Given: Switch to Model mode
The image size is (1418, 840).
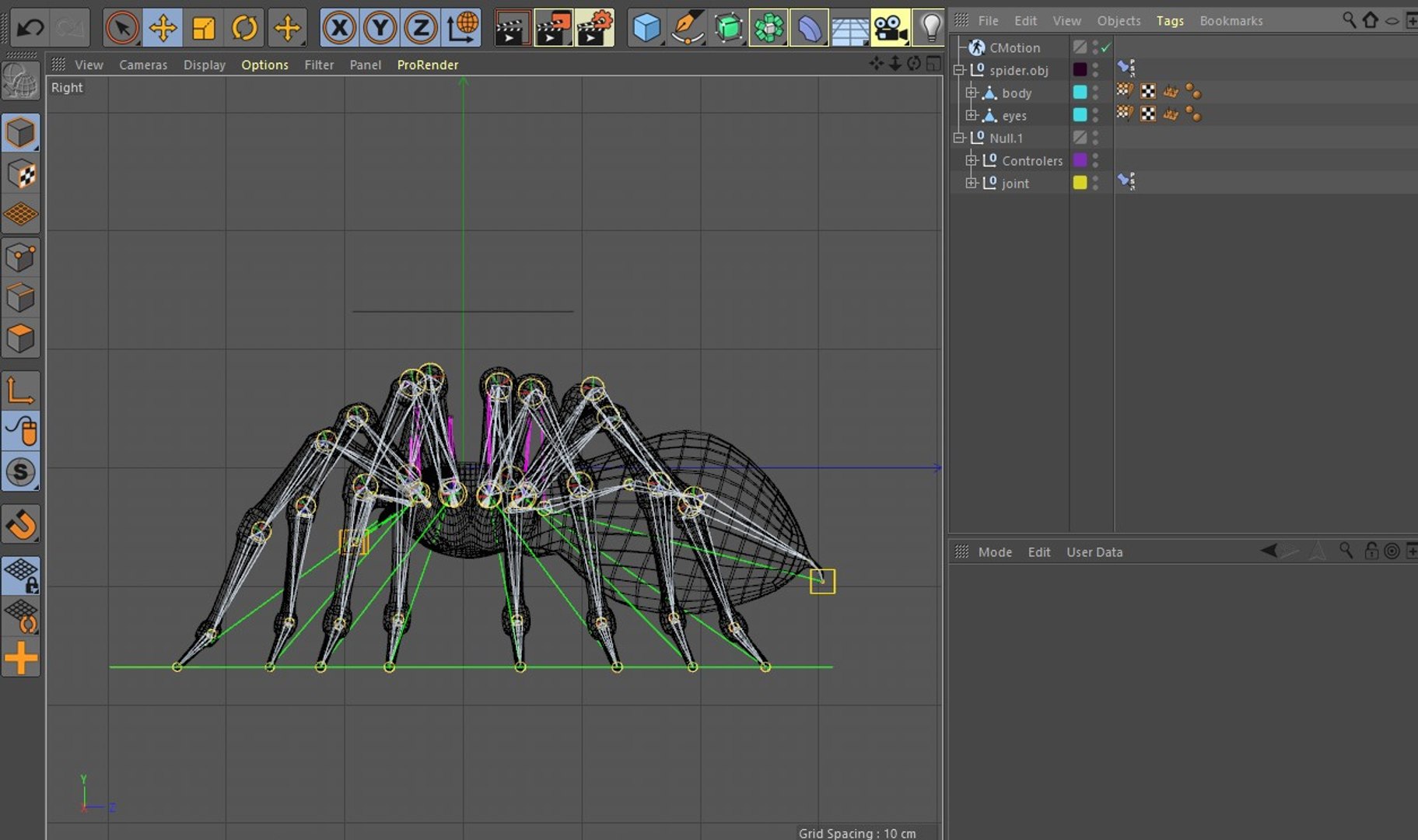Looking at the screenshot, I should point(21,134).
